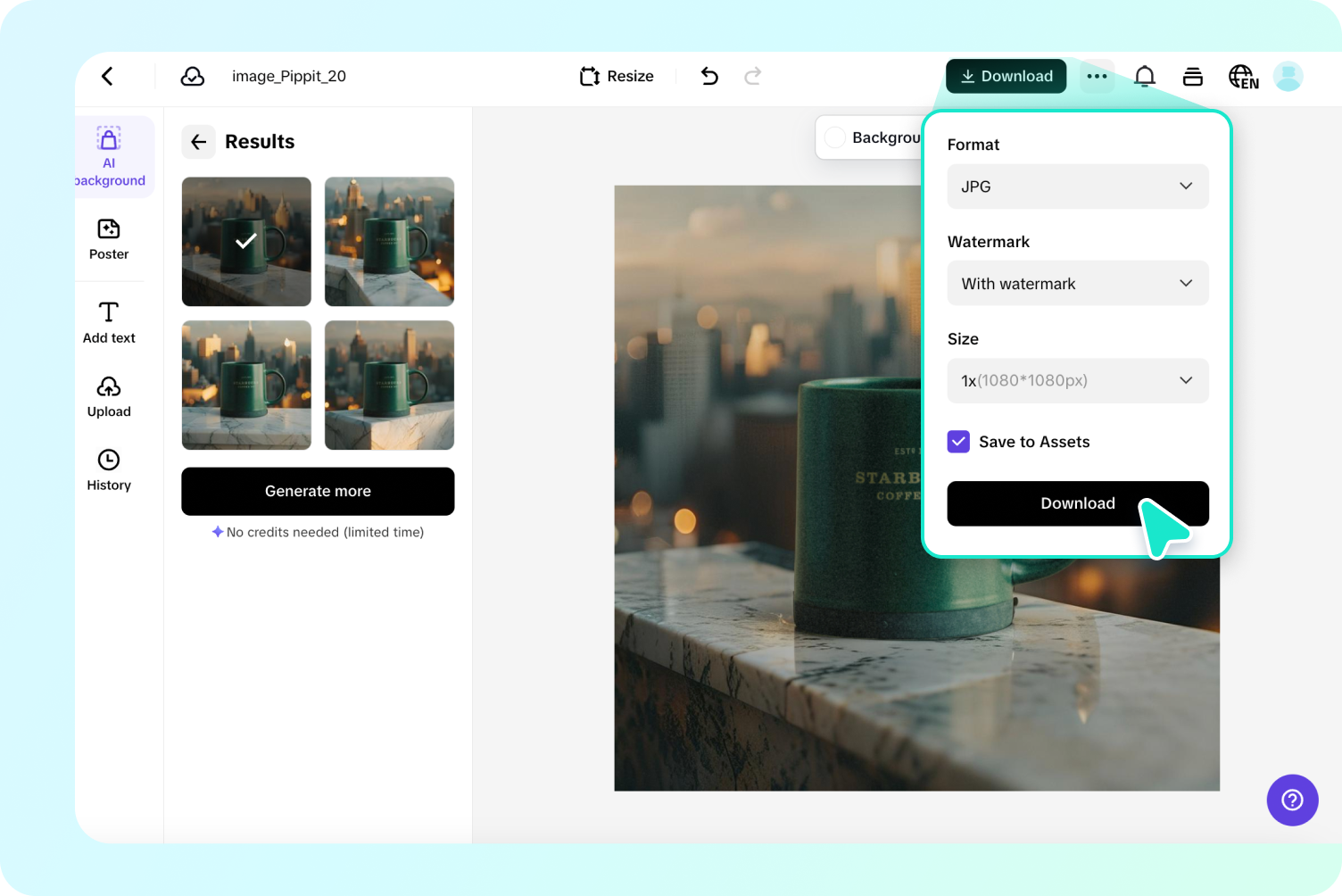Go back from Results panel
The image size is (1342, 896).
click(199, 142)
